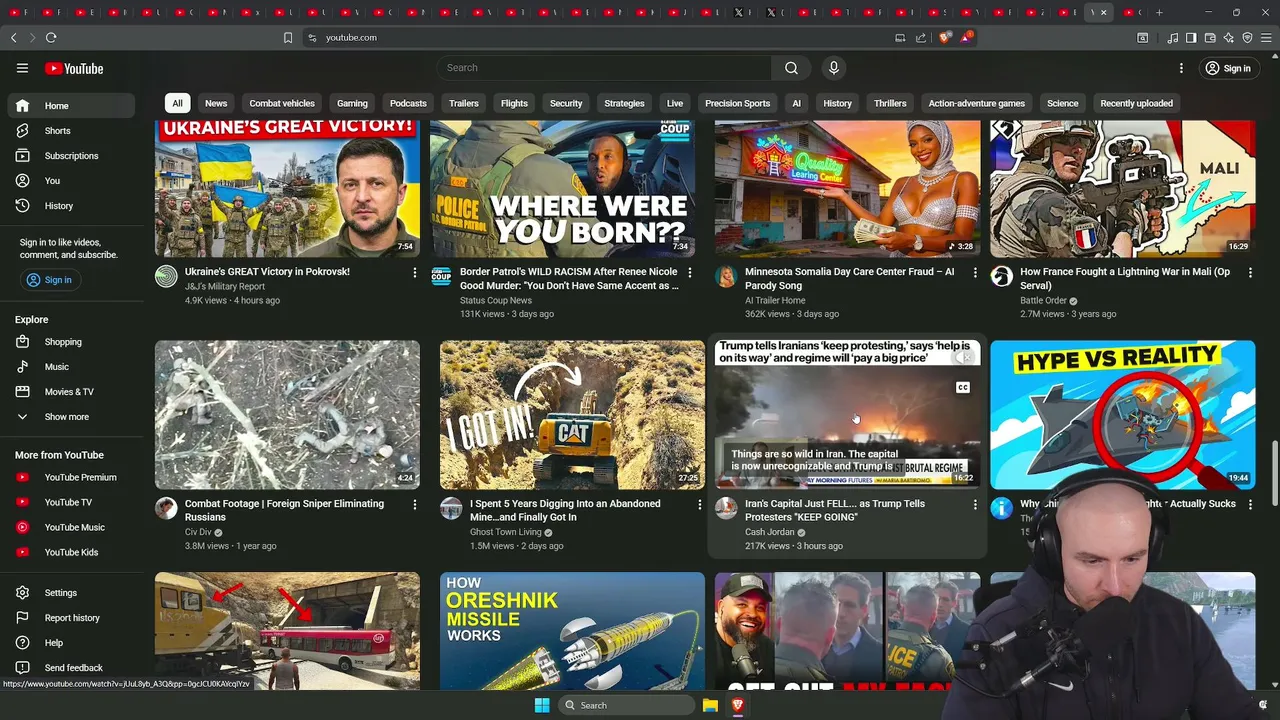This screenshot has width=1280, height=720.
Task: Start voice search with microphone
Action: [x=834, y=68]
